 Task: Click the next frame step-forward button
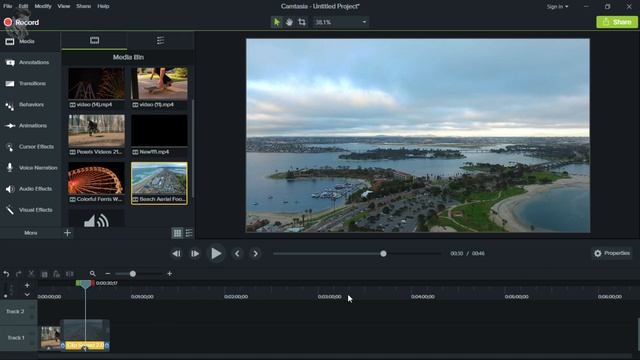195,253
